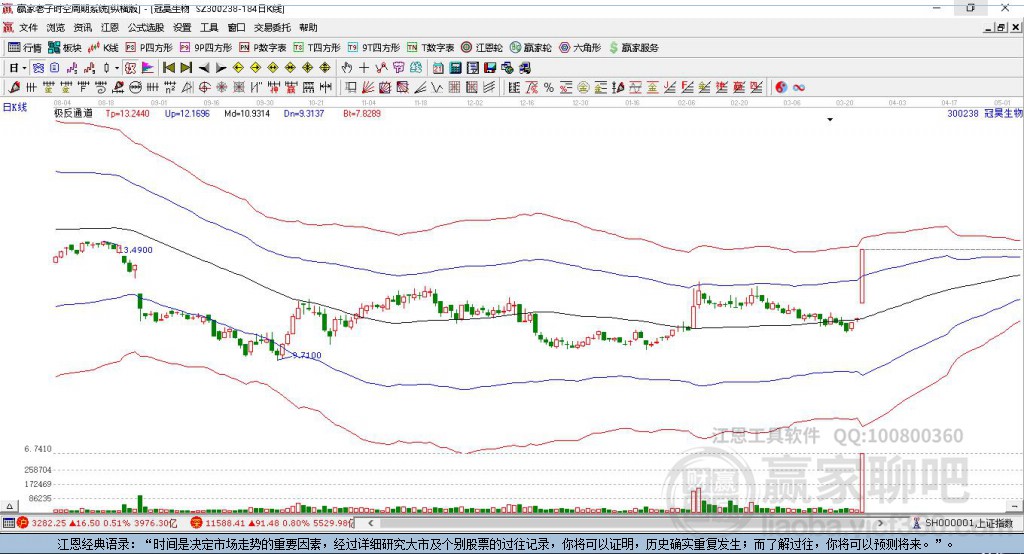Click the Dn=9.3137 channel value
1024x554 pixels.
[x=304, y=114]
